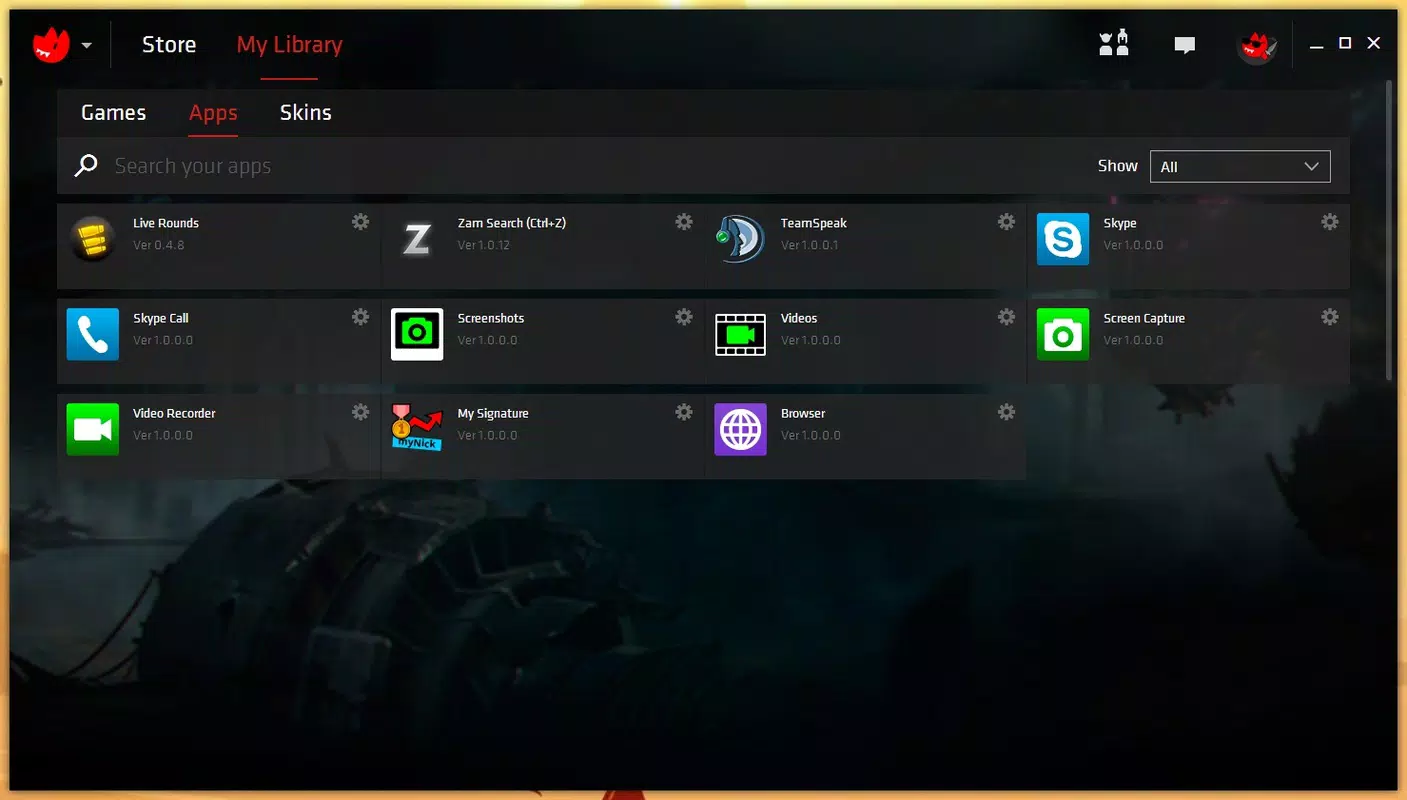Click the Video Recorder settings gear
The image size is (1407, 800).
(x=360, y=412)
